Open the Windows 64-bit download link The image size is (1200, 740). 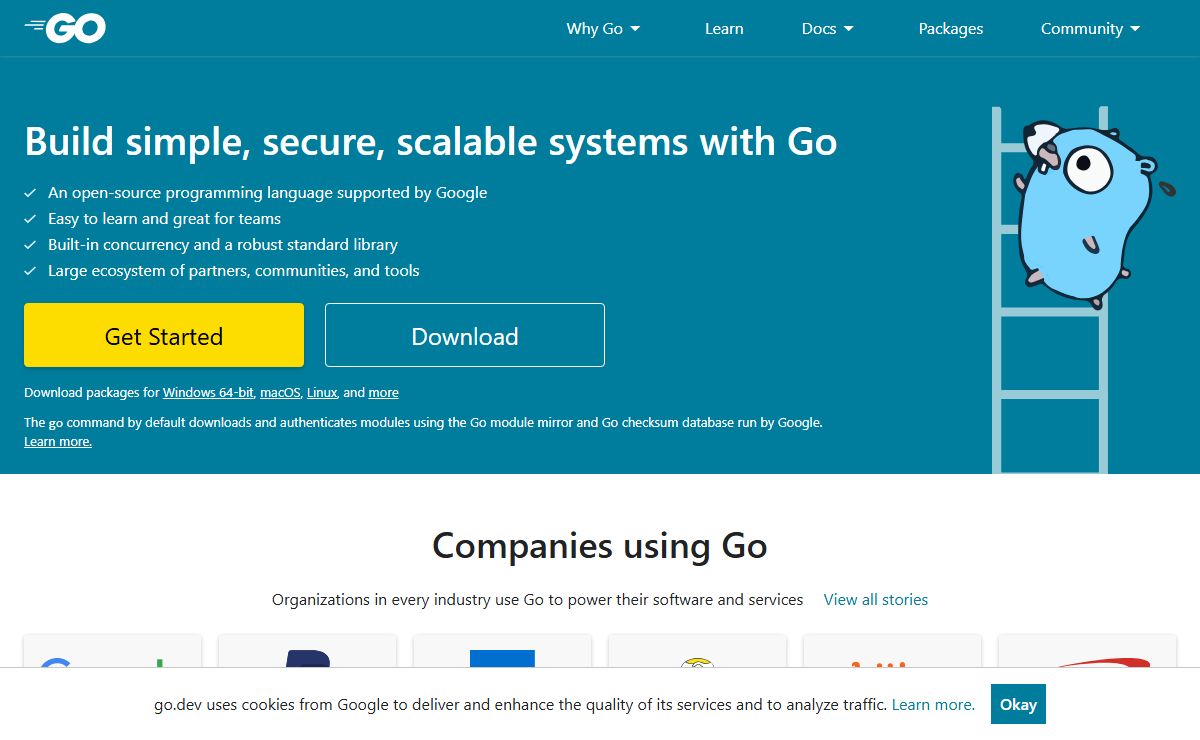[x=208, y=393]
